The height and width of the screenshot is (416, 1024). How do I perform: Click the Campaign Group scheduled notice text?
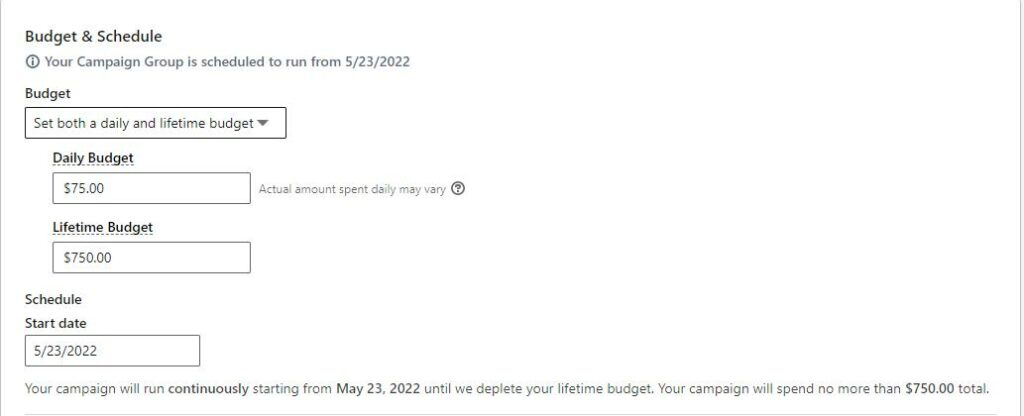coord(227,62)
